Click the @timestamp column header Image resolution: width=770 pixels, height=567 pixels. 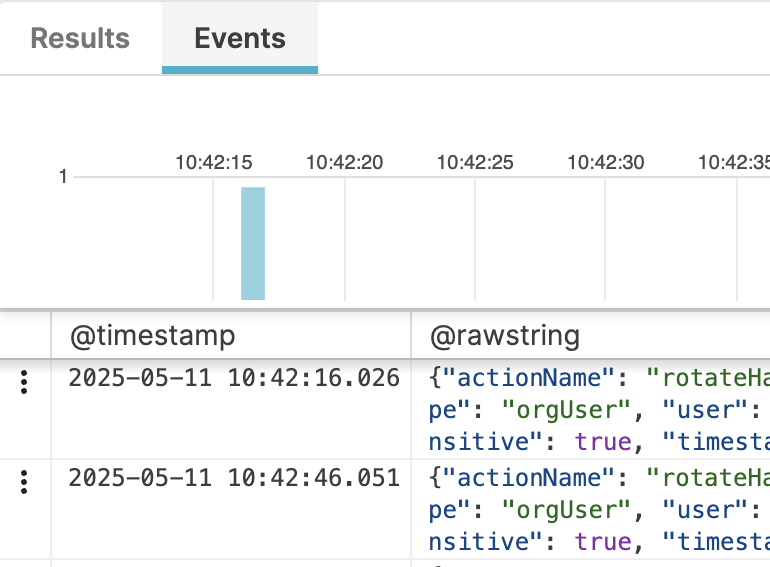coord(152,336)
